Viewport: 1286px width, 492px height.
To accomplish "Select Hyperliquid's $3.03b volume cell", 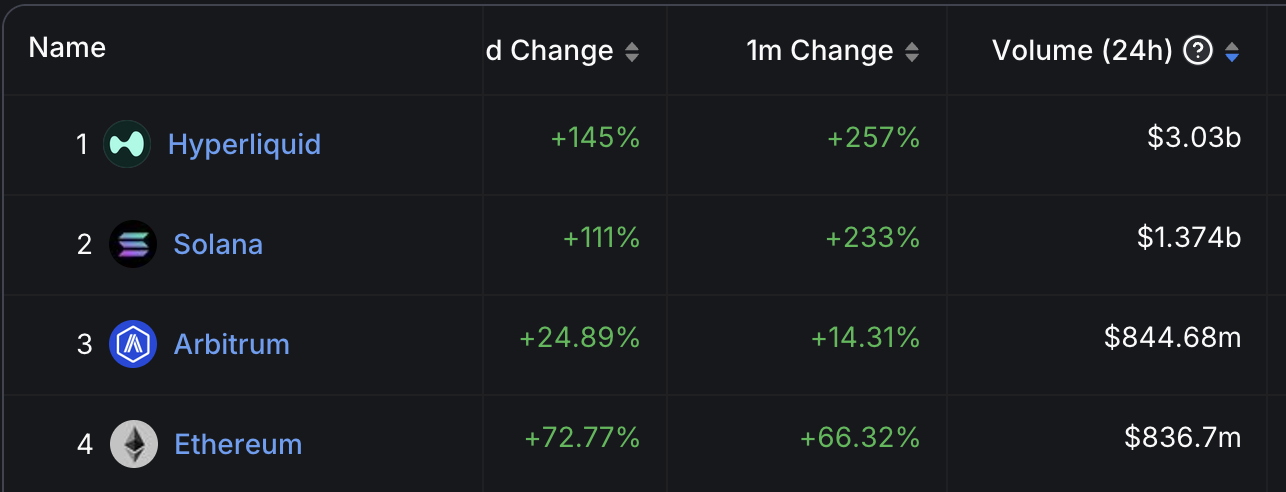I will pyautogui.click(x=1194, y=138).
